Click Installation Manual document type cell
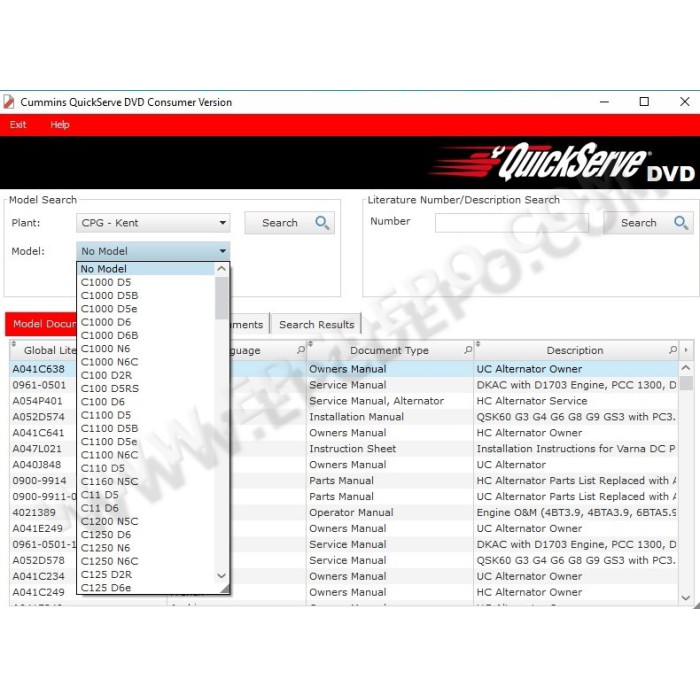This screenshot has height=700, width=700. click(x=390, y=417)
